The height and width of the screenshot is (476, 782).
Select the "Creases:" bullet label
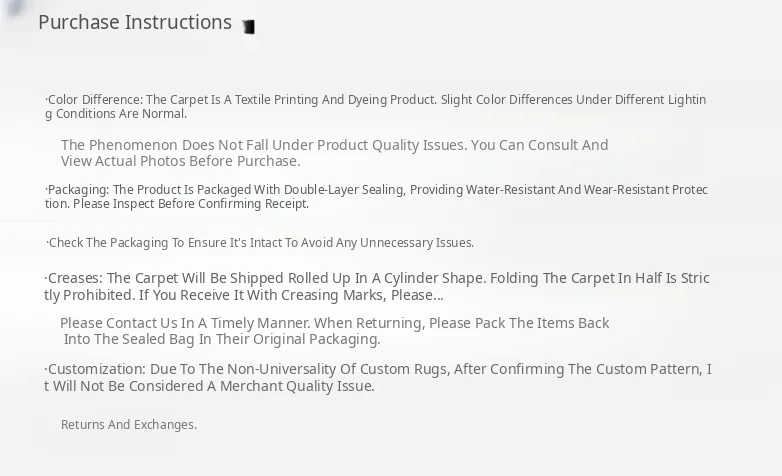(75, 278)
